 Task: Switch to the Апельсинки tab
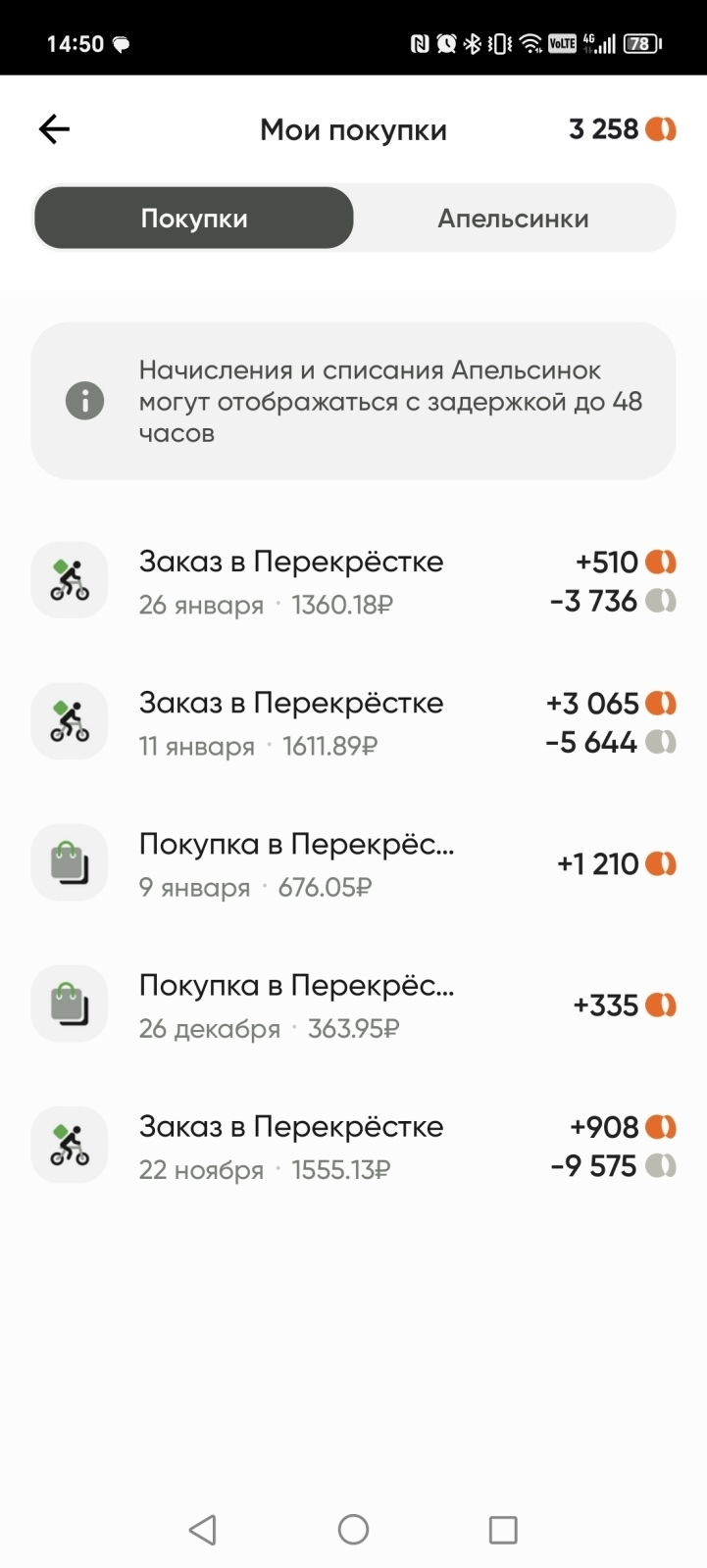(x=513, y=218)
